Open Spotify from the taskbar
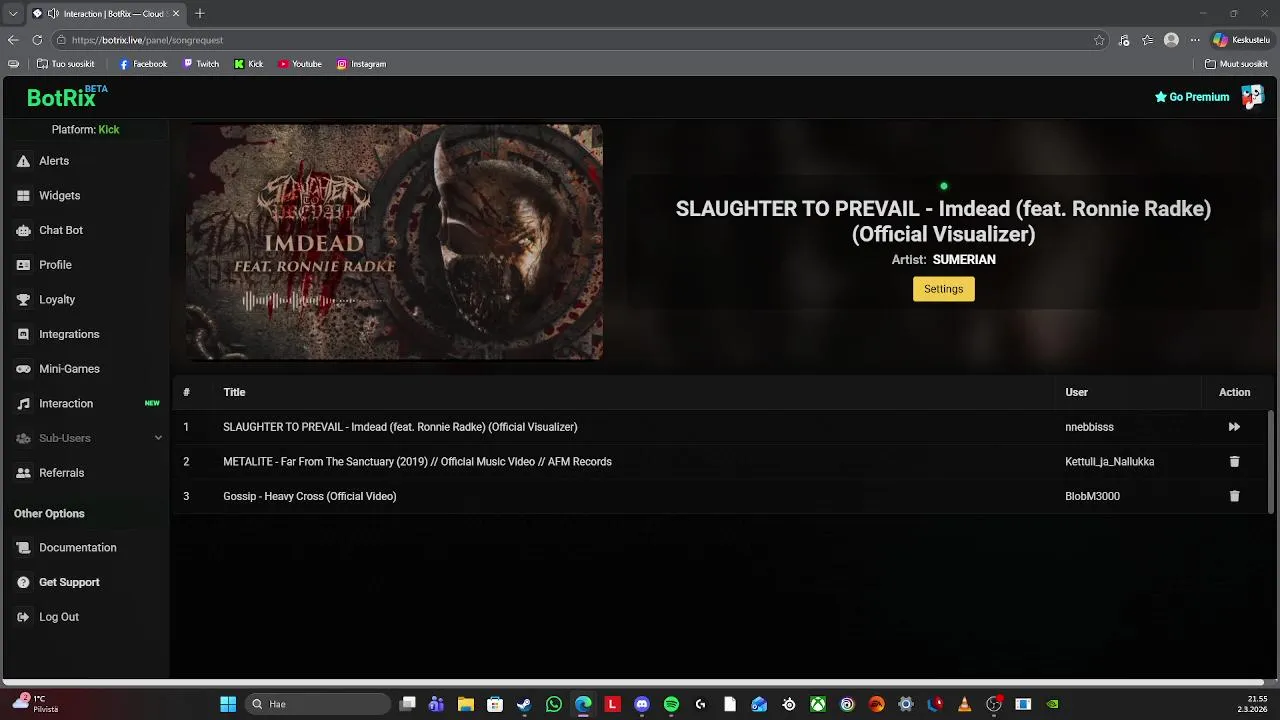Viewport: 1280px width, 720px height. point(671,705)
